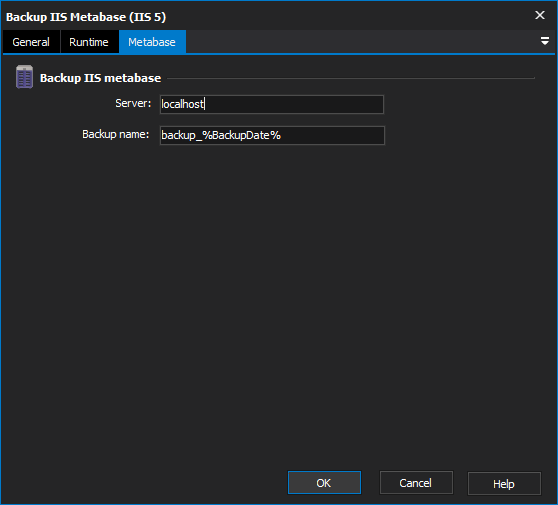Click the "Backup IIS metabase" section heading
The width and height of the screenshot is (558, 505).
(100, 78)
